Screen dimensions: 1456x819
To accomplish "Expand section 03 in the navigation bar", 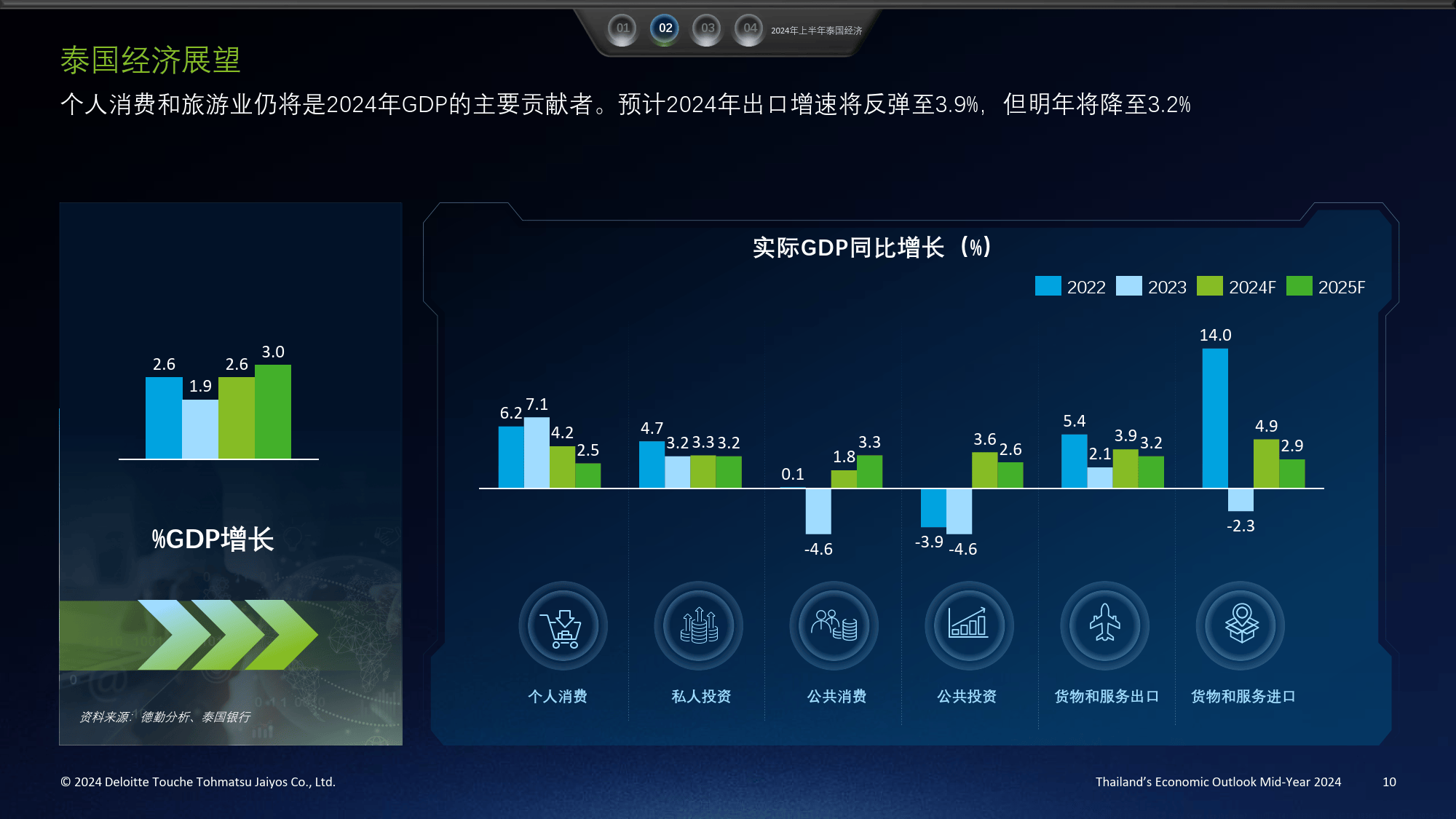I will [x=706, y=29].
